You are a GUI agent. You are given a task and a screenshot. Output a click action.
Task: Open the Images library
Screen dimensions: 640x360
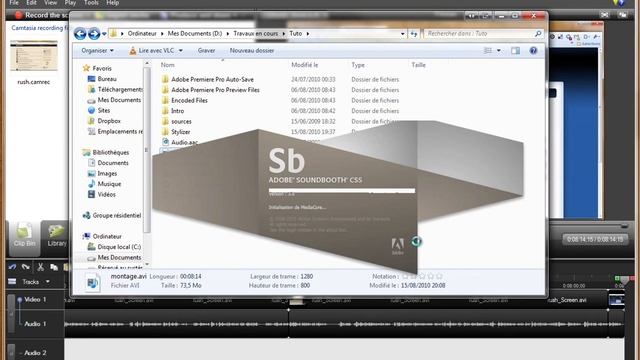[x=107, y=173]
